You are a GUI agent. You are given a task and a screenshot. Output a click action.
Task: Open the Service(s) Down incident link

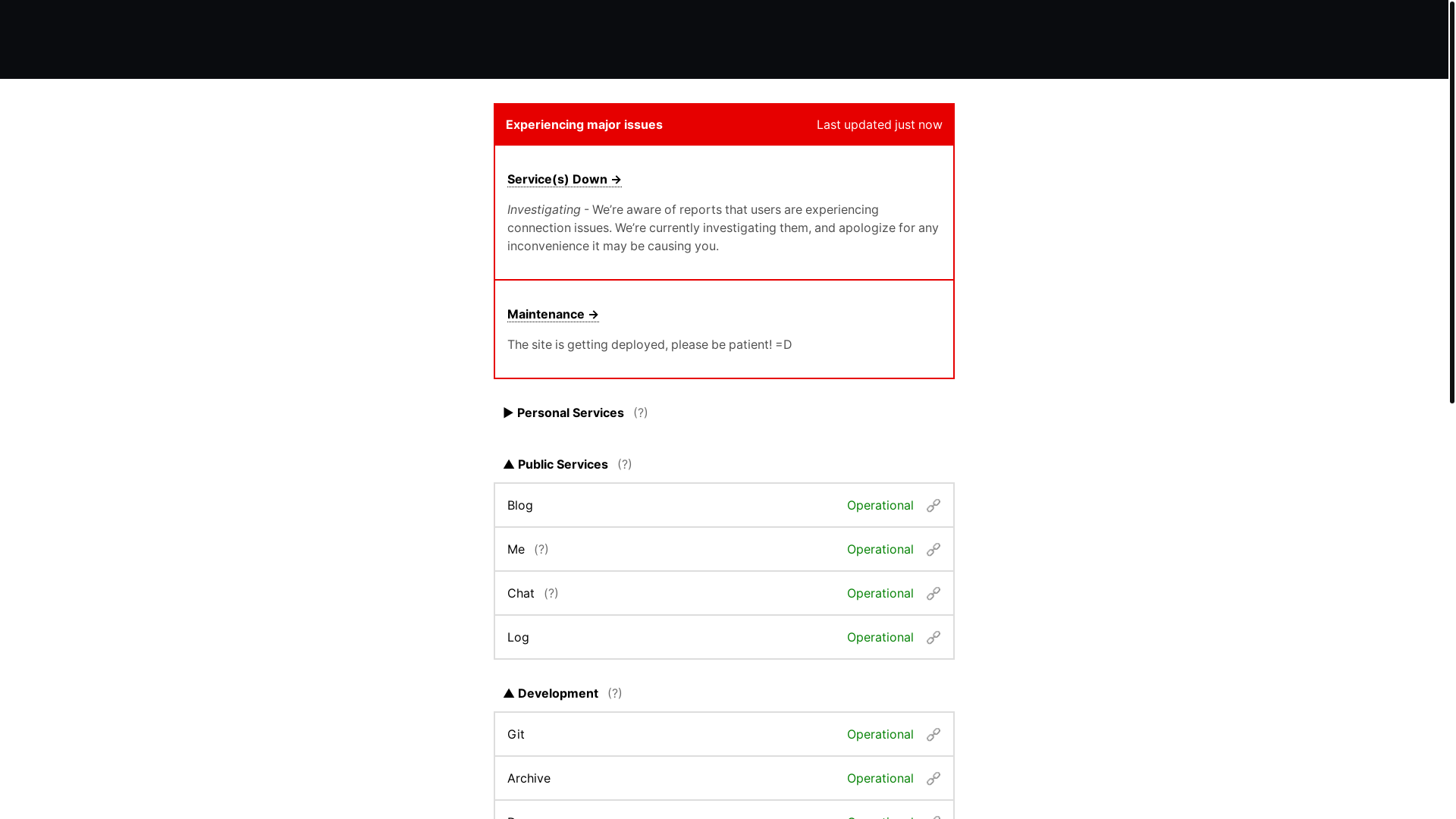pyautogui.click(x=564, y=179)
